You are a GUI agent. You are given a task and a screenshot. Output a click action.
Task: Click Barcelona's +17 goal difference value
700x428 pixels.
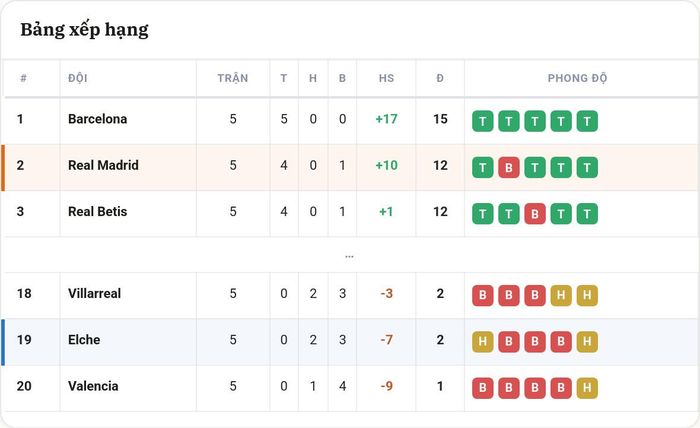tap(386, 119)
